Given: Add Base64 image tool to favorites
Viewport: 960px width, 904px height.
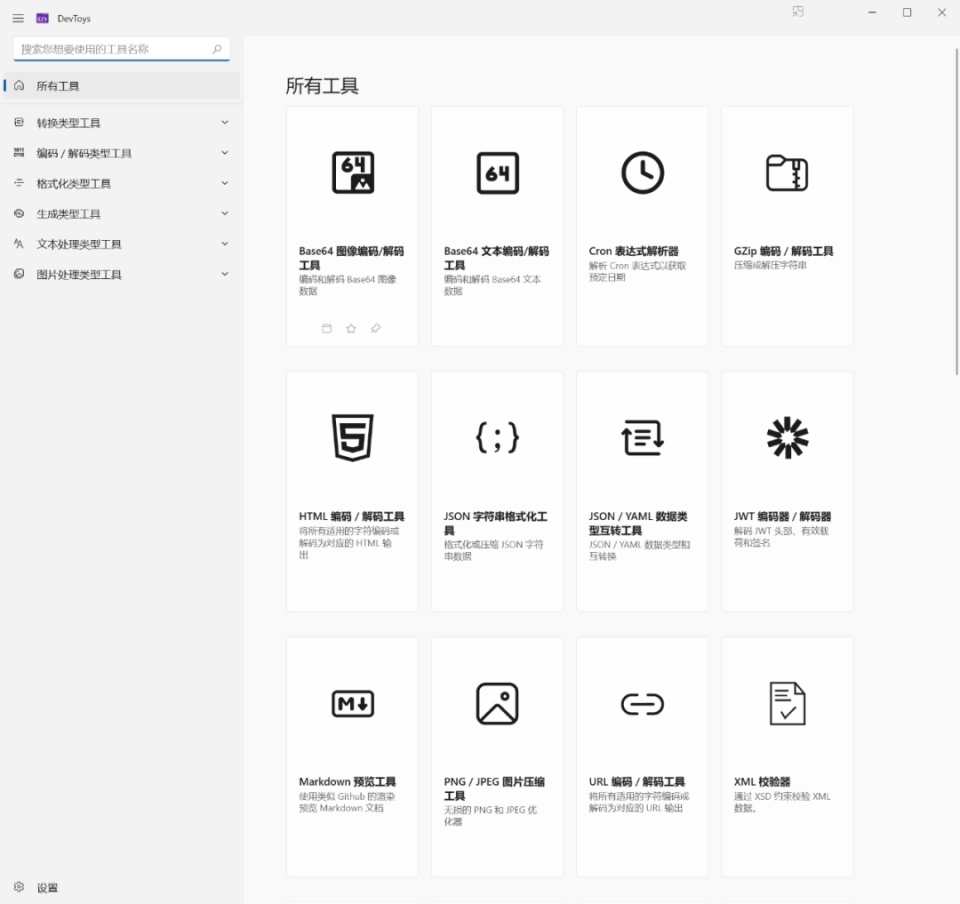Looking at the screenshot, I should (351, 329).
